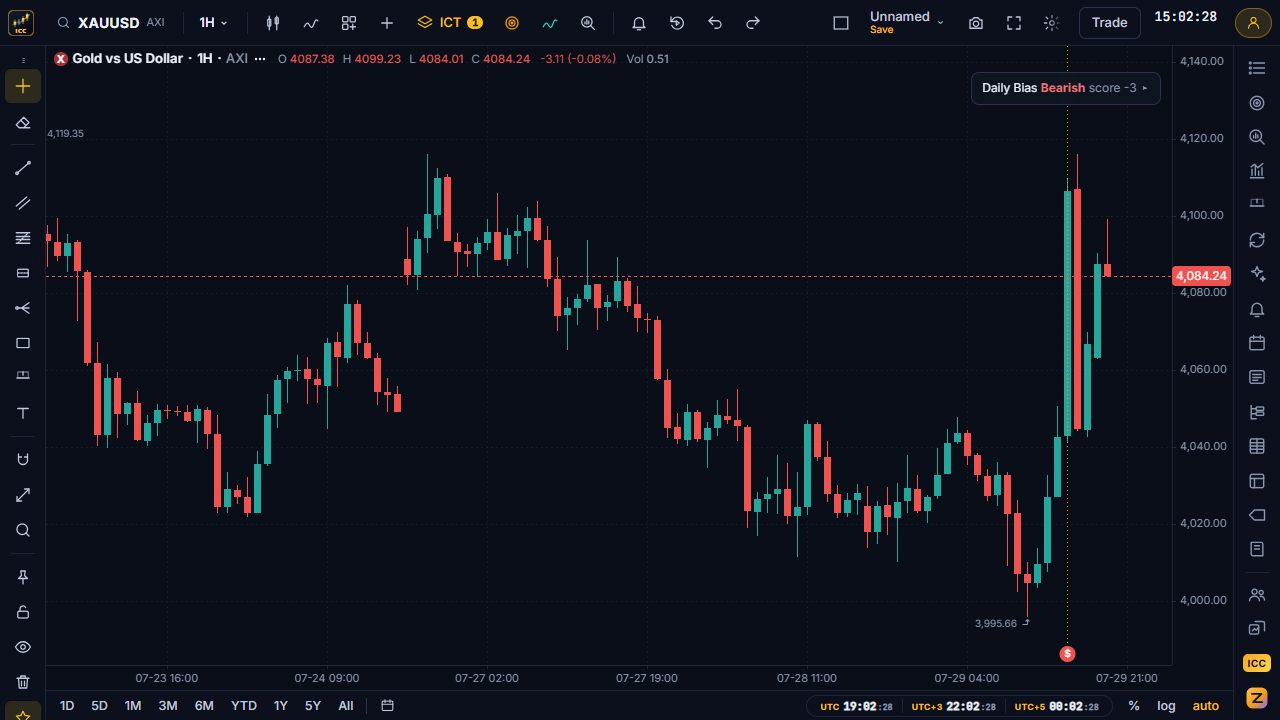
Task: Click Save under the Unnamed layout
Action: coord(881,31)
